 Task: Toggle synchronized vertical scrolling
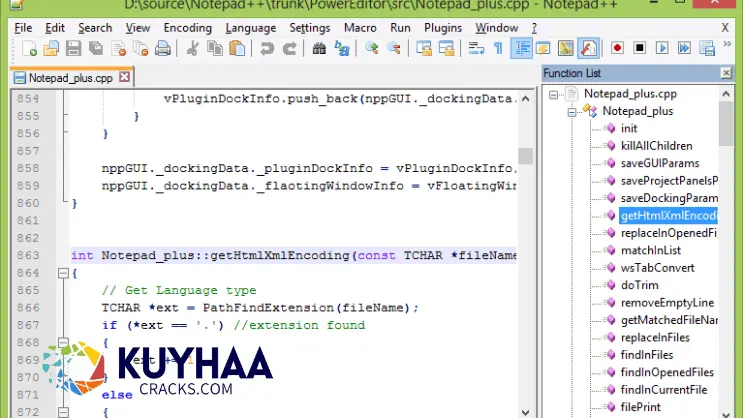pyautogui.click(x=424, y=48)
